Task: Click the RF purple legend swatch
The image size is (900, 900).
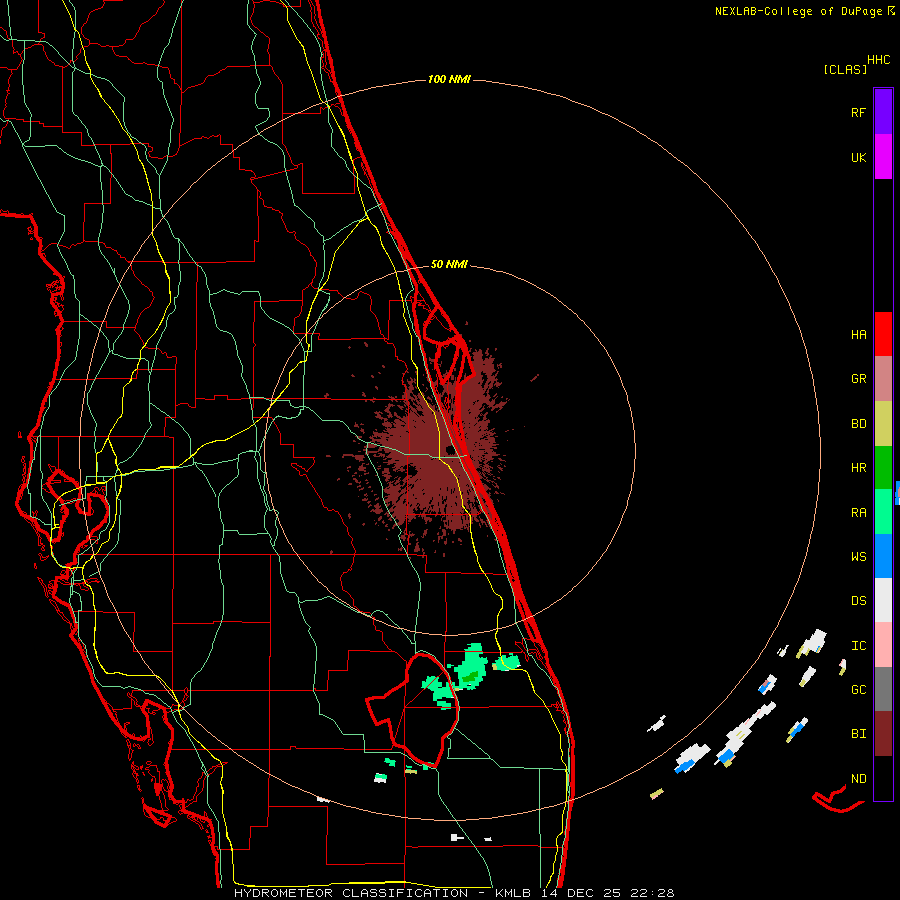Action: pyautogui.click(x=883, y=112)
